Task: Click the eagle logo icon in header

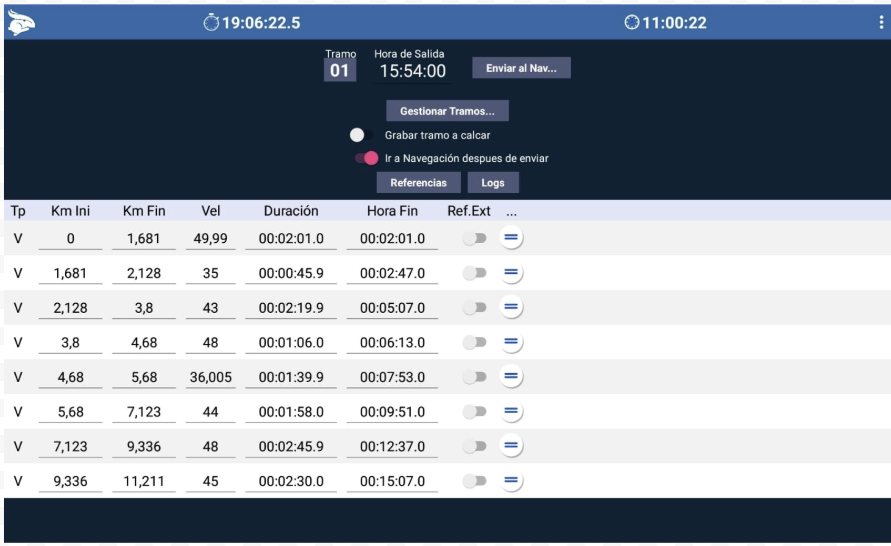Action: point(20,22)
